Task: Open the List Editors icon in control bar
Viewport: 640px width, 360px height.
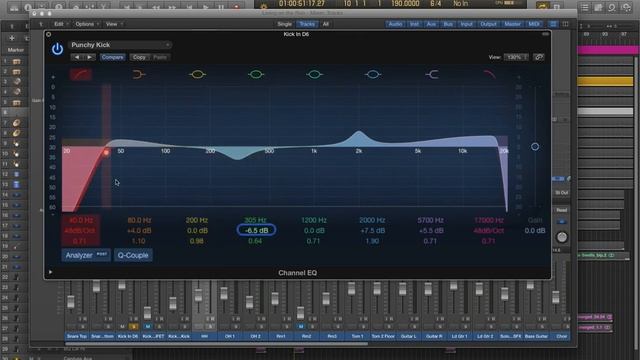Action: [584, 7]
